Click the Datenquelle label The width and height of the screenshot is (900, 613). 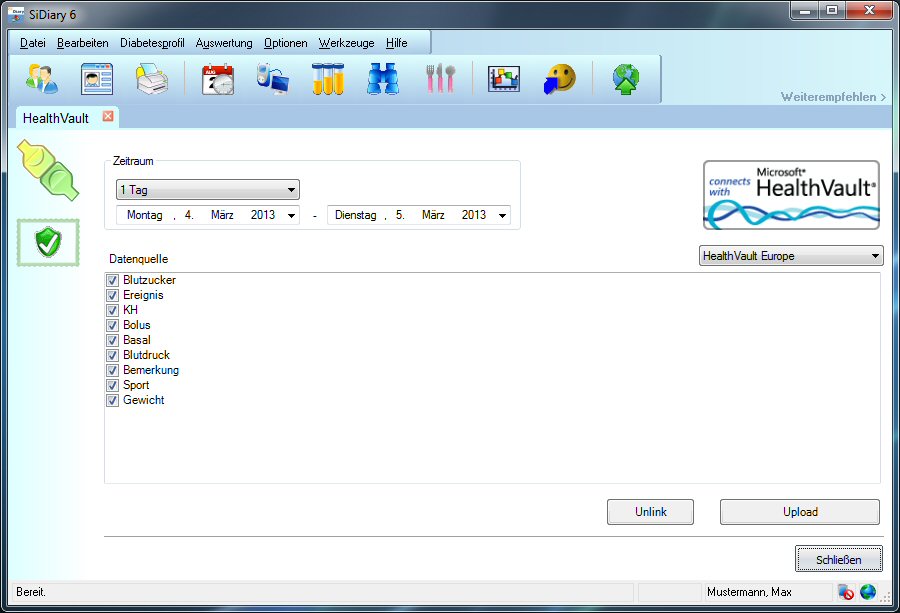tap(138, 259)
